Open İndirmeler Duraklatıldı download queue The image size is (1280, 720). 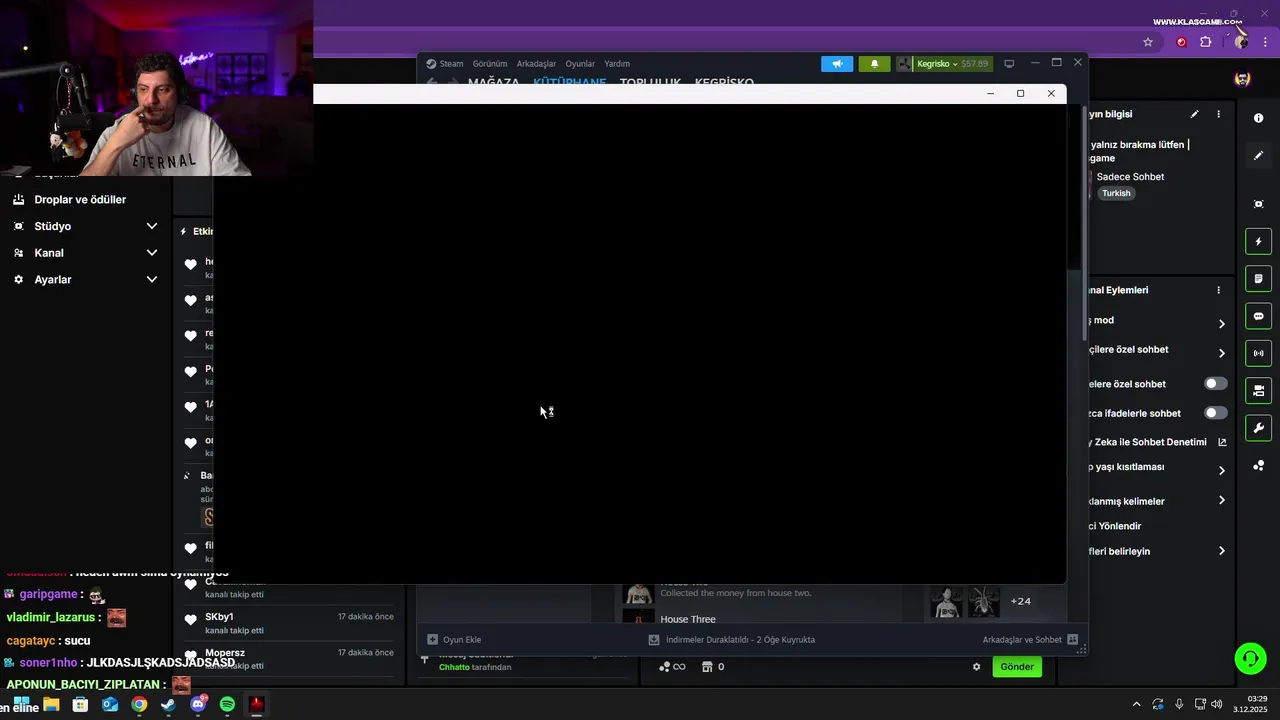pos(732,640)
